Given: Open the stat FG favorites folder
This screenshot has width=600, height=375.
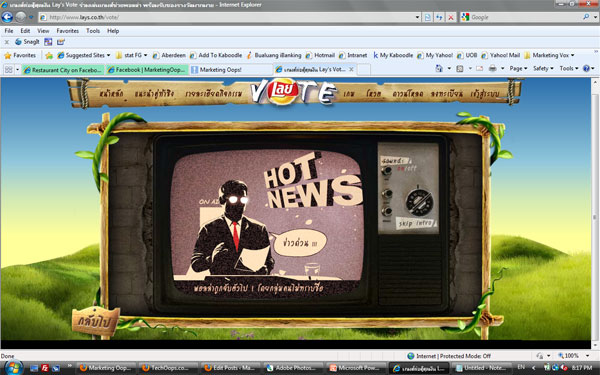Looking at the screenshot, I should point(132,55).
